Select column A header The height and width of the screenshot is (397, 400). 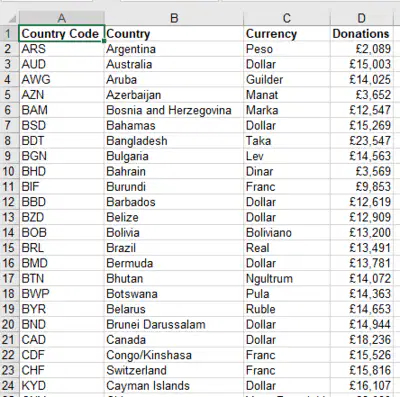tap(62, 18)
